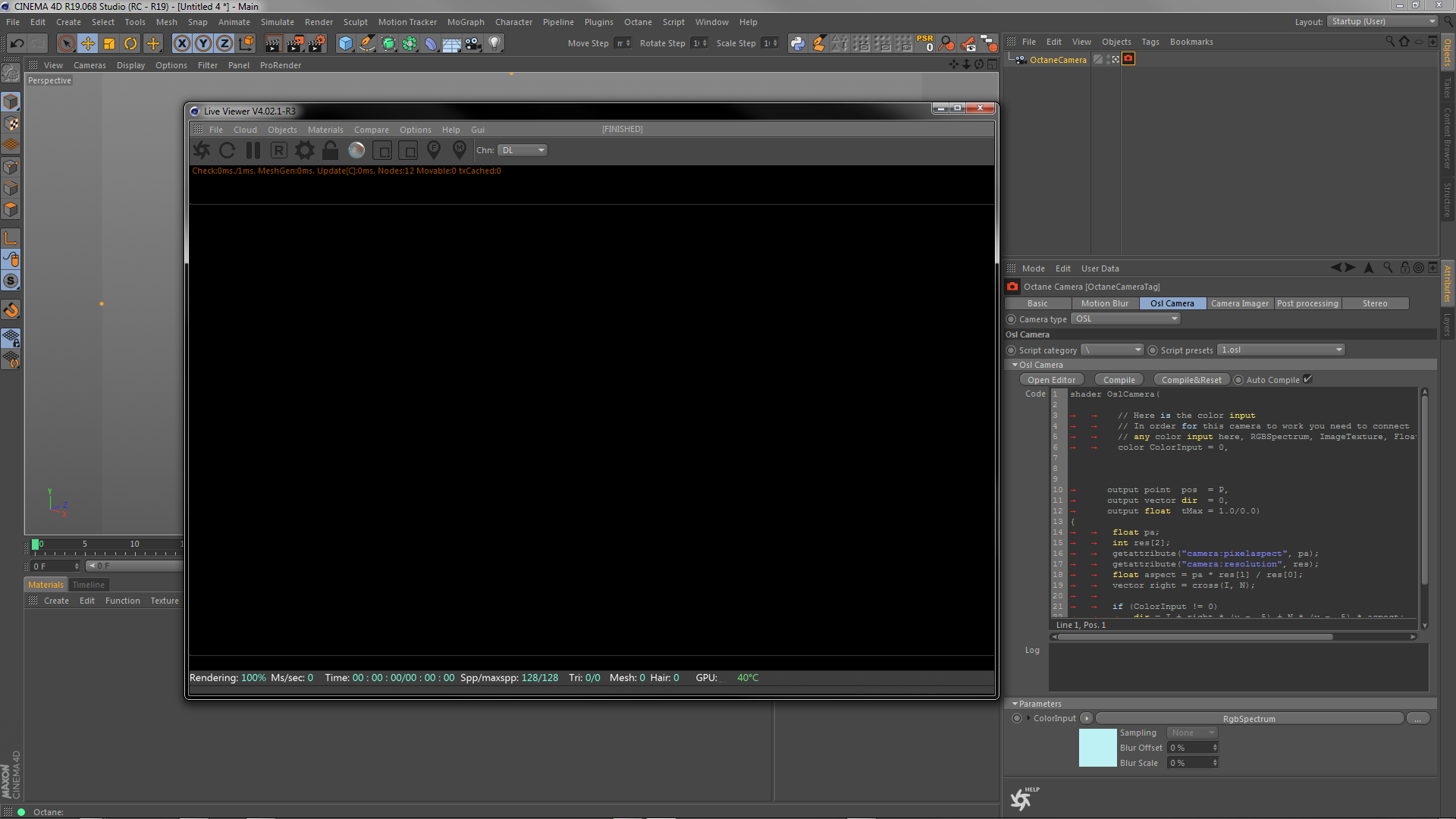The width and height of the screenshot is (1456, 819).
Task: Toggle the Auto Compile checkbox
Action: click(1307, 379)
